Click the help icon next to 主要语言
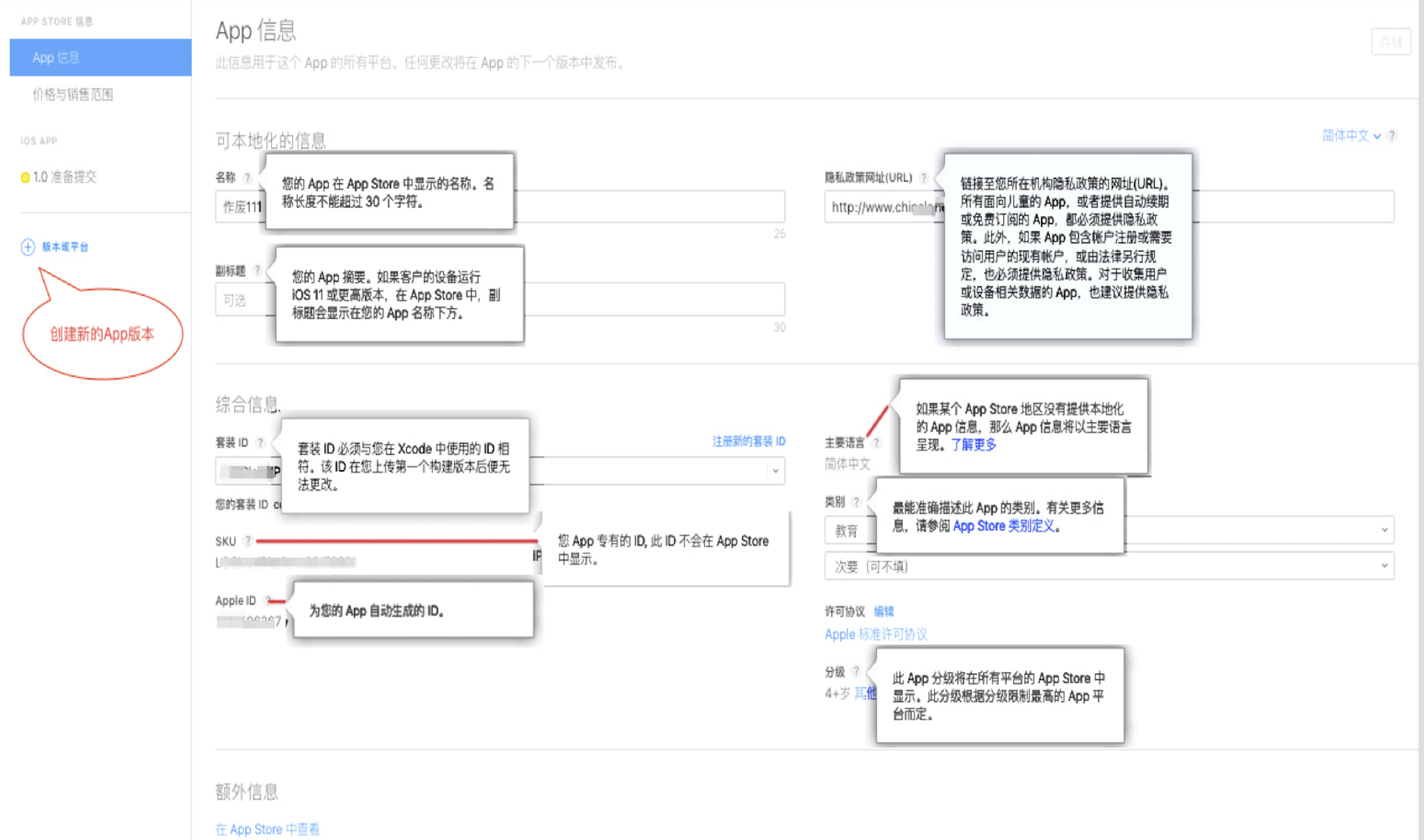Screen dimensions: 1424x840 pos(877,443)
